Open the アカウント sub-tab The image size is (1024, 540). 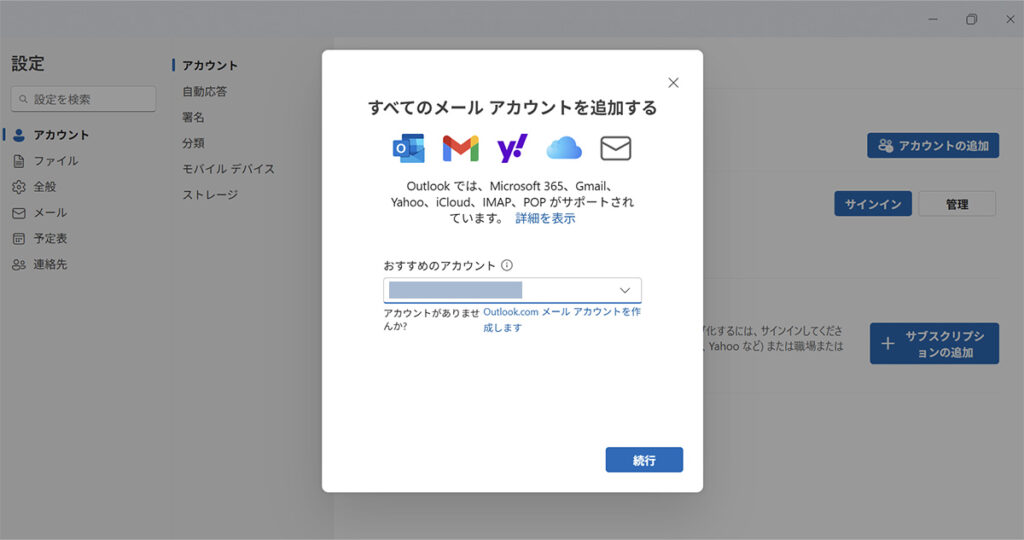210,65
